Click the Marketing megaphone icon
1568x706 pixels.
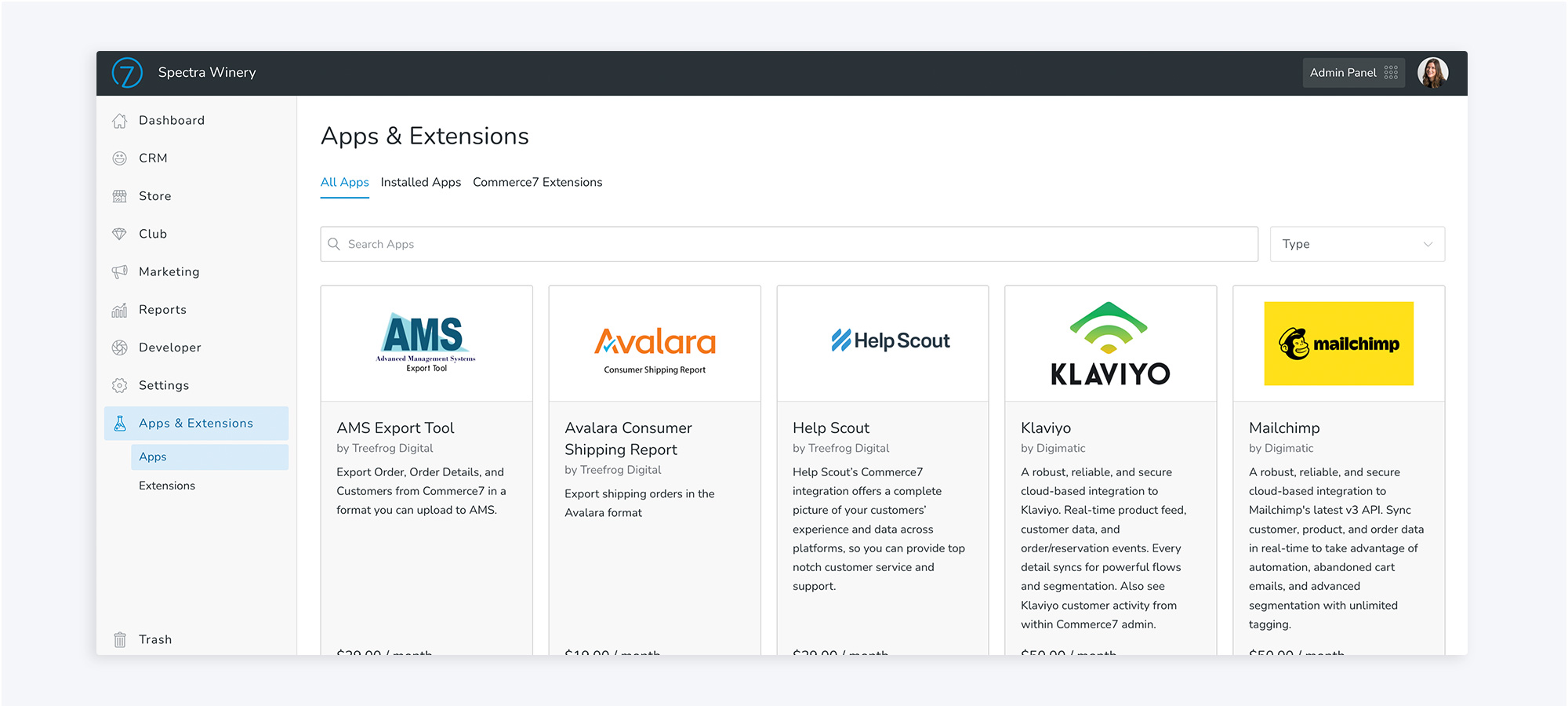click(x=119, y=271)
